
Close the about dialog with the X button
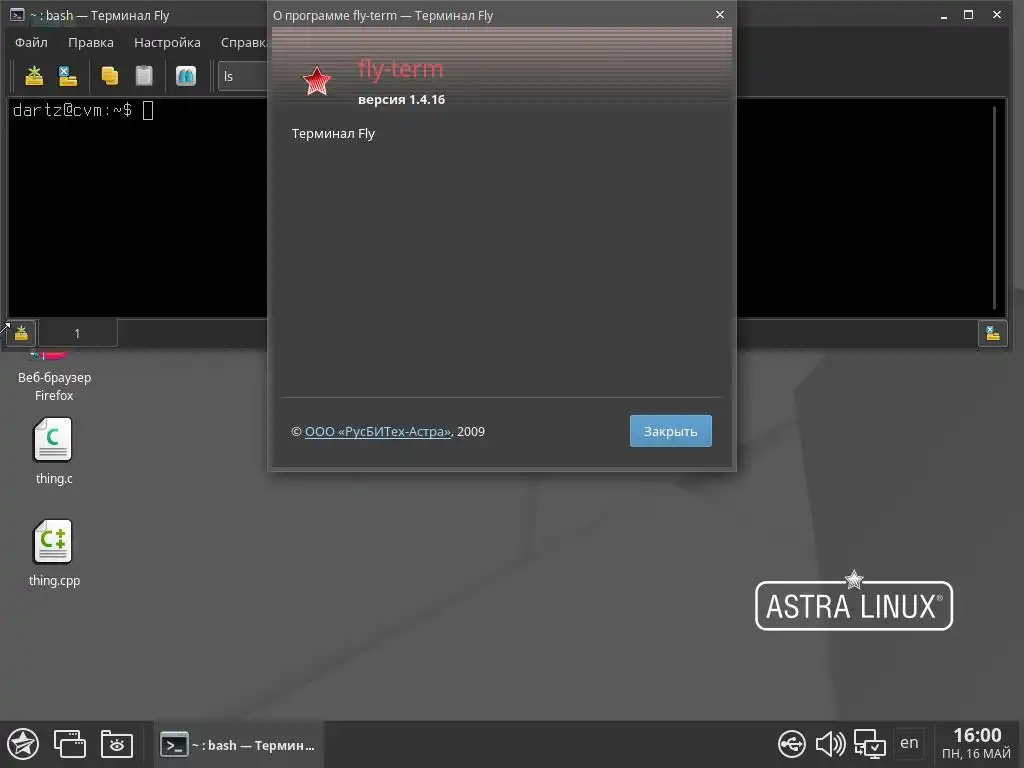[x=720, y=14]
